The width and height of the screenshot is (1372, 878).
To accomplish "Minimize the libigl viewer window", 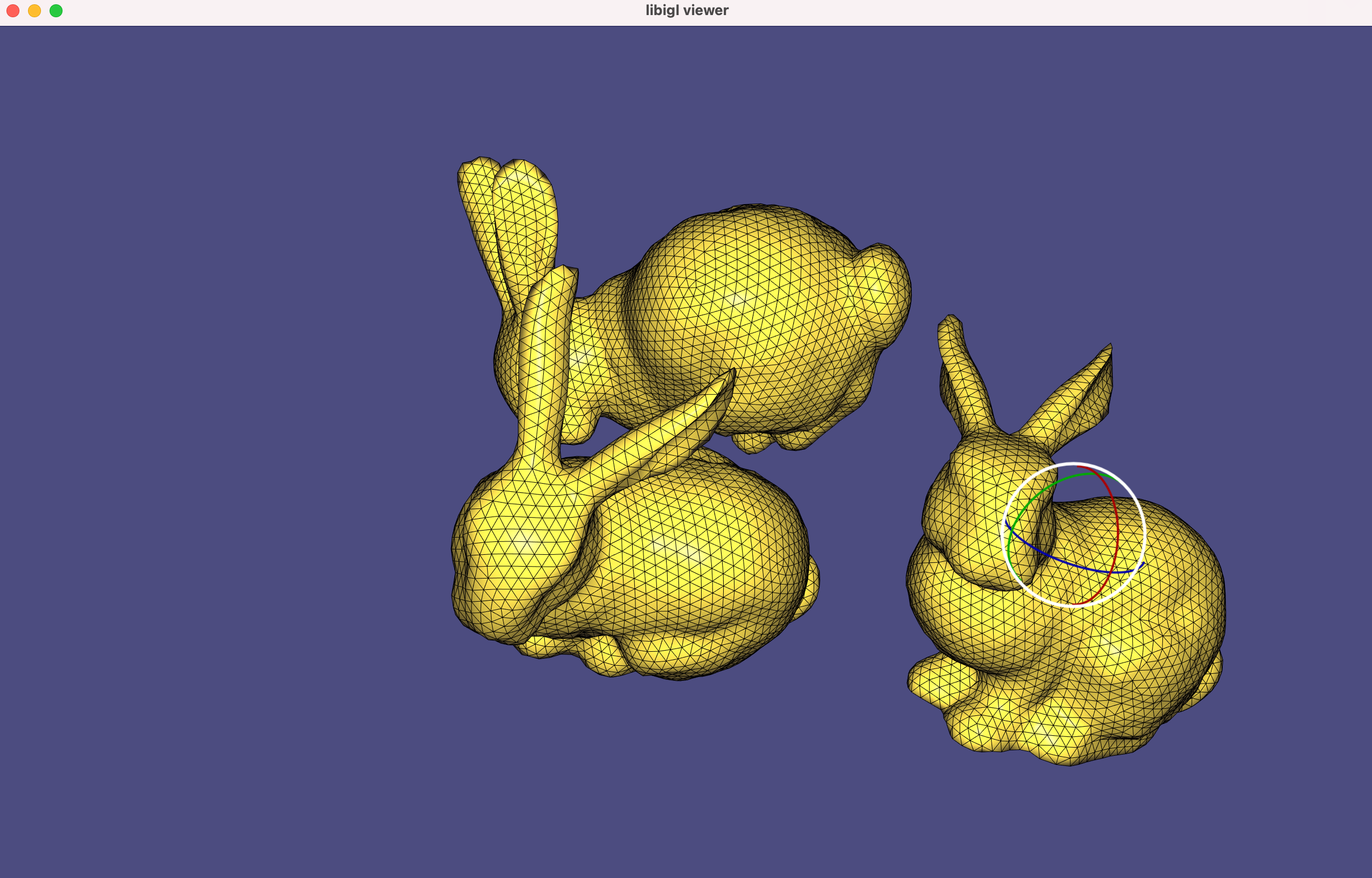I will point(34,11).
